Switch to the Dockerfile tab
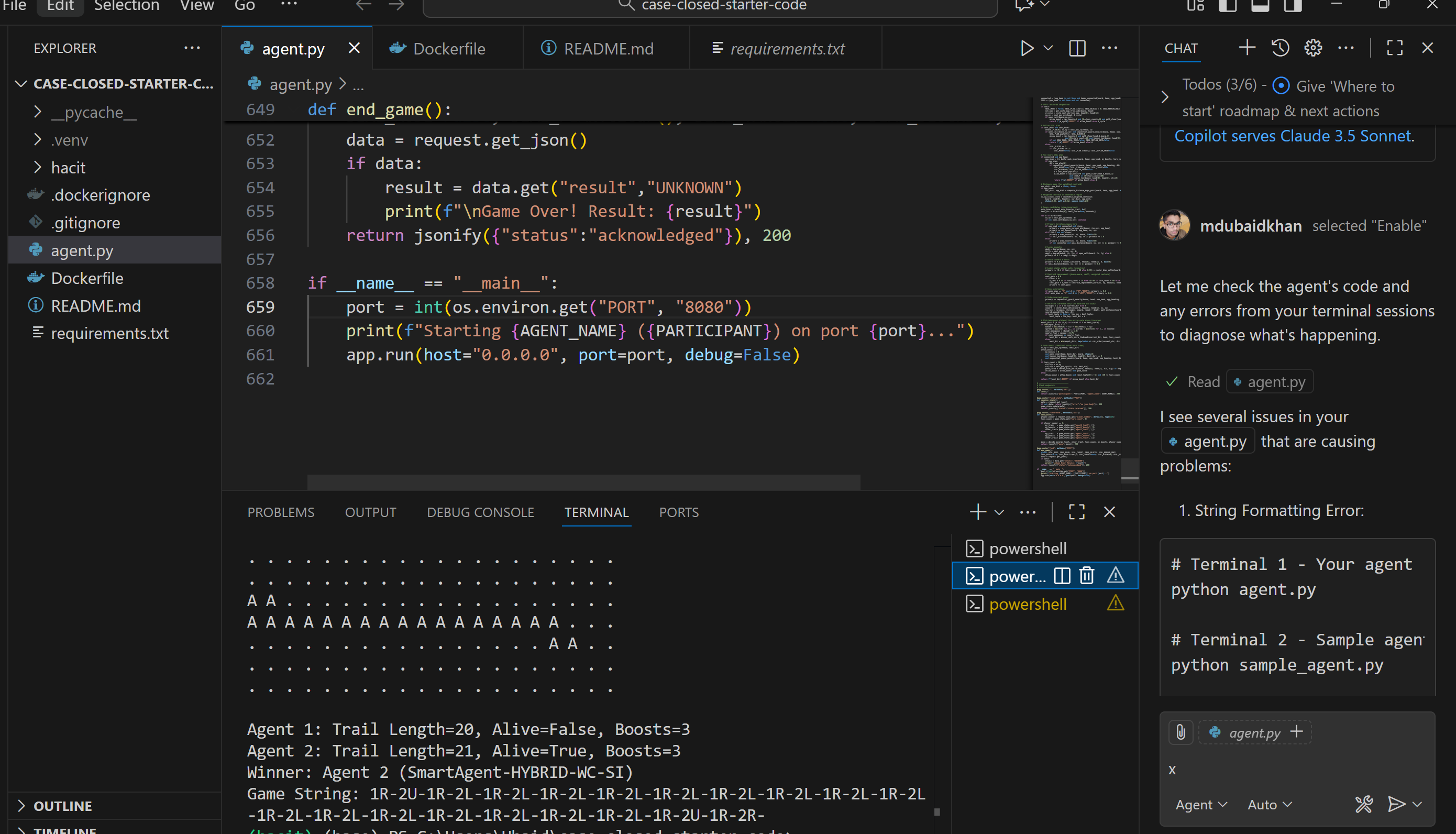 click(448, 49)
